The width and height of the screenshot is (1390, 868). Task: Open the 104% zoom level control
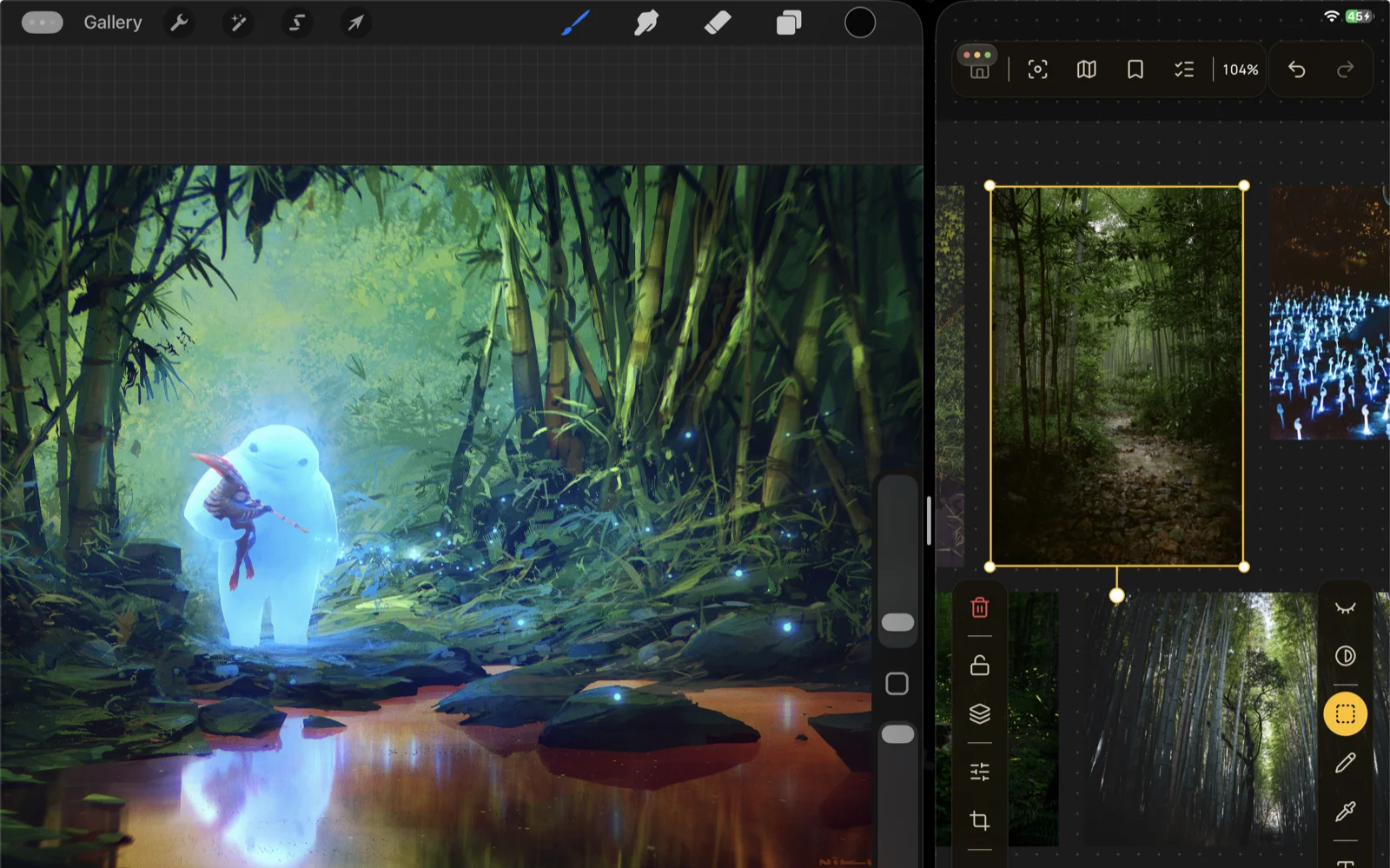pyautogui.click(x=1240, y=70)
